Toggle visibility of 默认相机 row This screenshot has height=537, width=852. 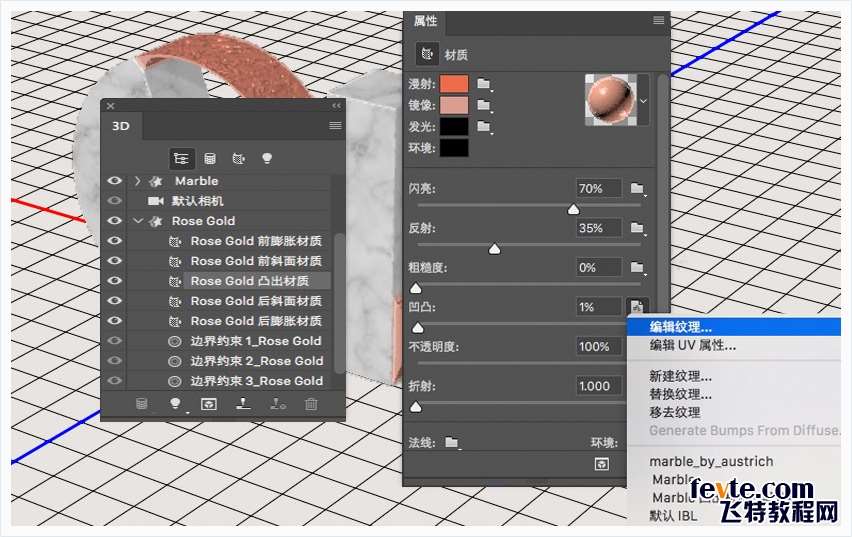click(115, 201)
